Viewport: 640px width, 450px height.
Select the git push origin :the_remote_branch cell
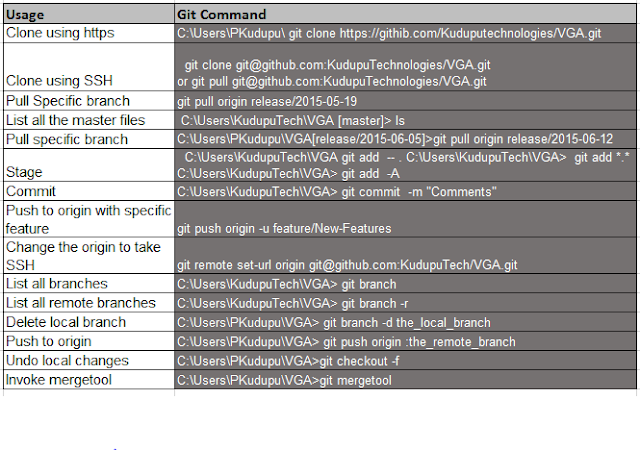click(x=405, y=341)
